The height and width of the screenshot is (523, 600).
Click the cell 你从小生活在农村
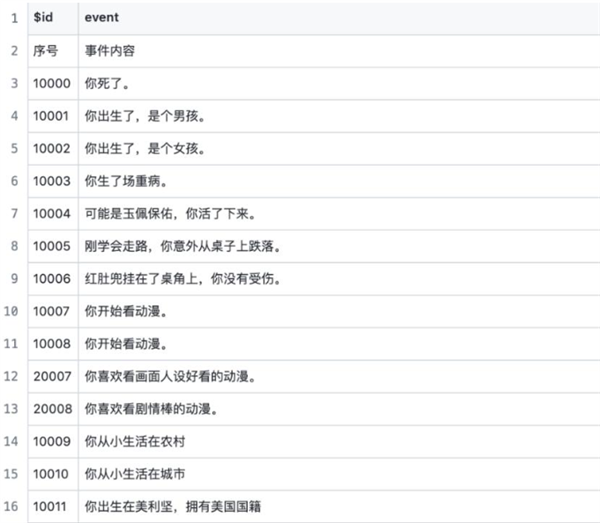138,441
